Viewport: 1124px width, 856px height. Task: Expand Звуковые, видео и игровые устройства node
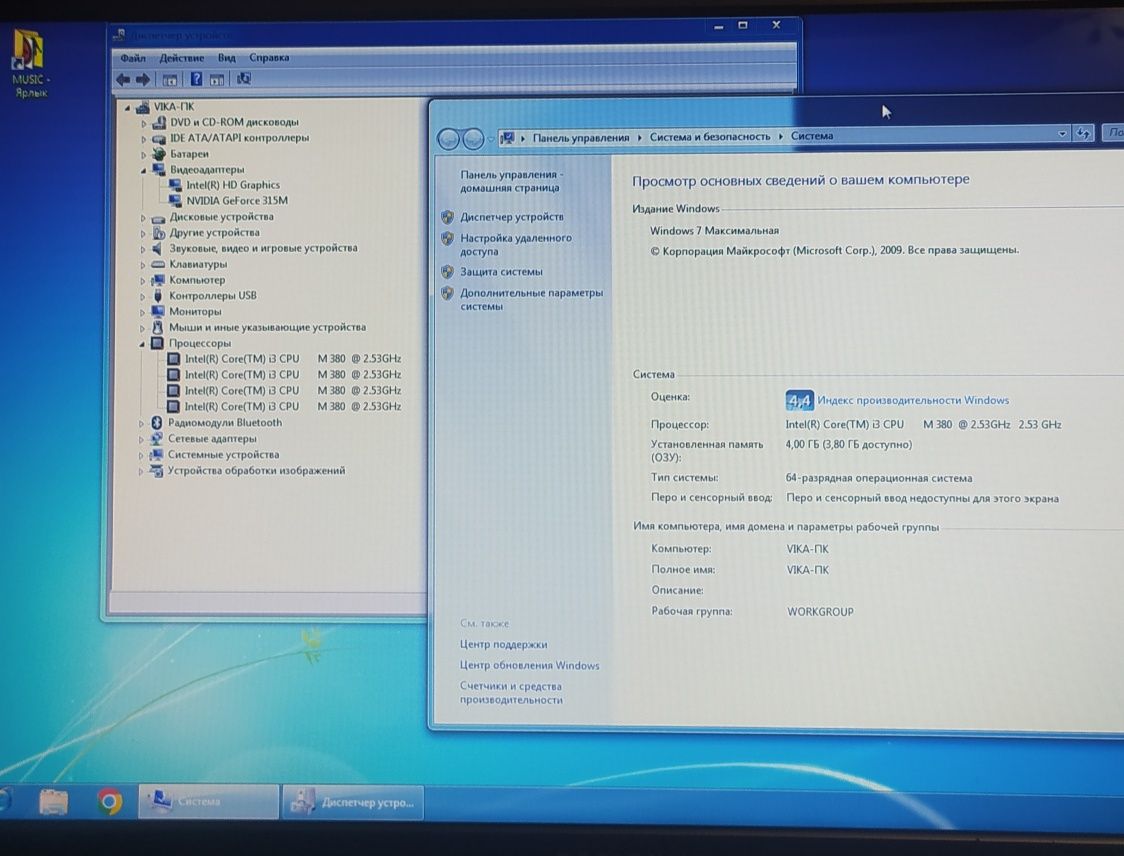[x=143, y=249]
